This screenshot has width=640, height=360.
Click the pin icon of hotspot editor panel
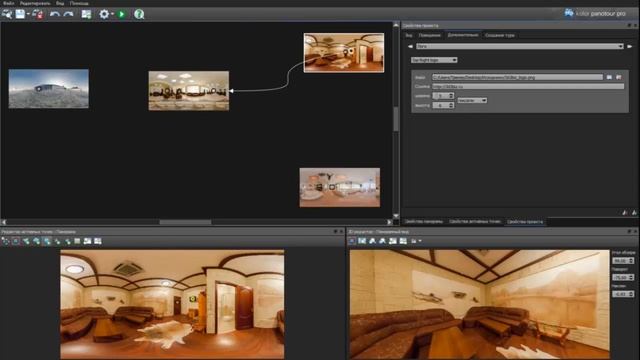(x=336, y=231)
